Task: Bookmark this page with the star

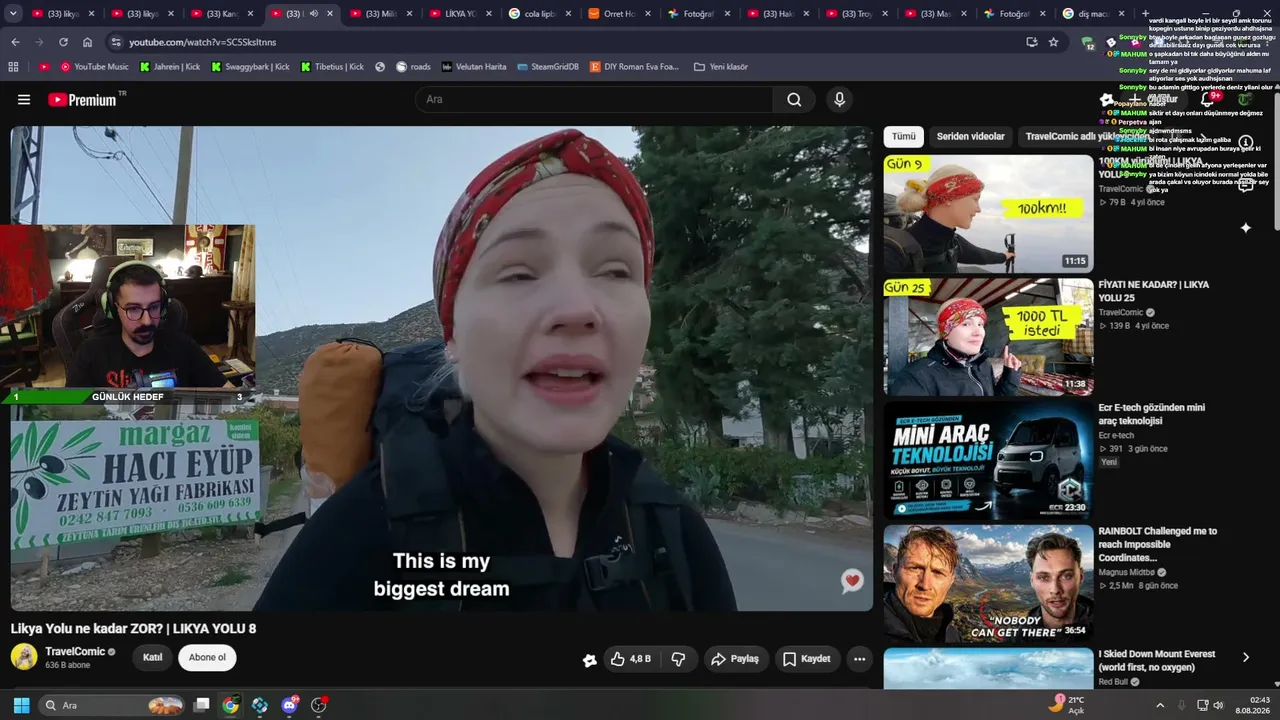Action: 1053,42
